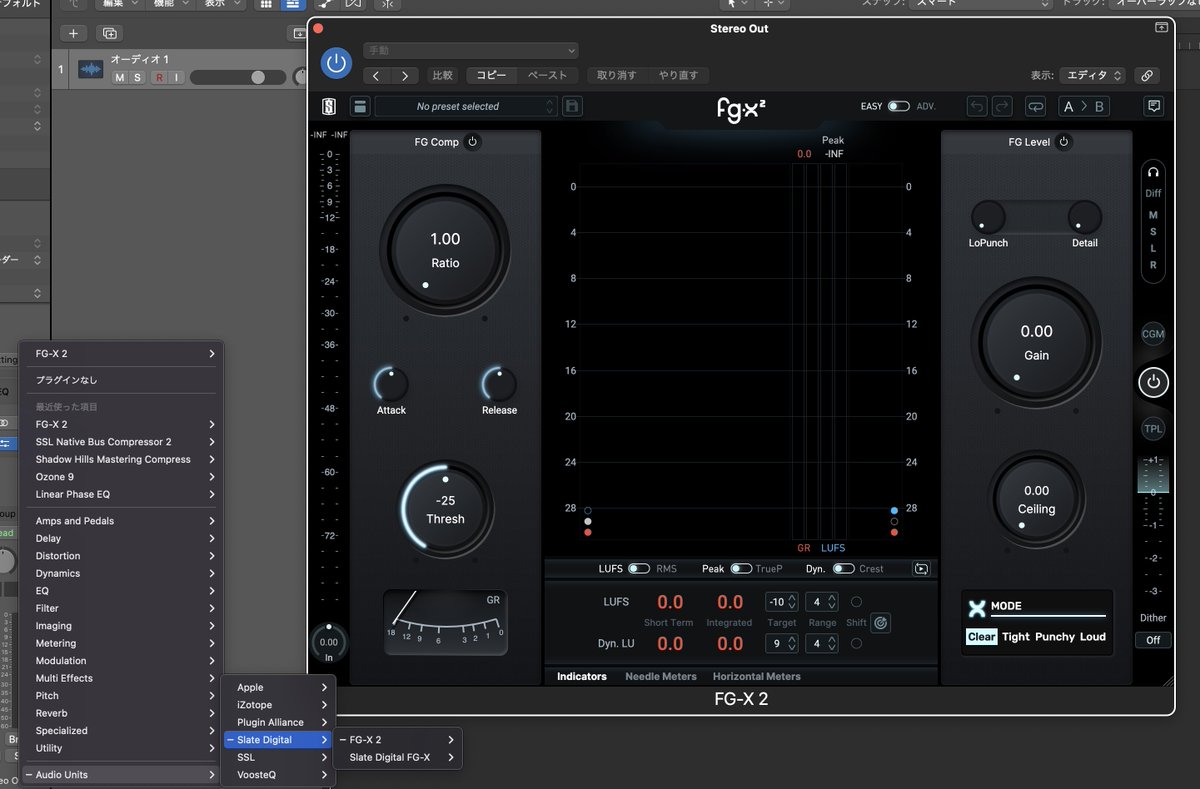The image size is (1200, 789).
Task: Switch to Needle Meters tab
Action: 661,677
